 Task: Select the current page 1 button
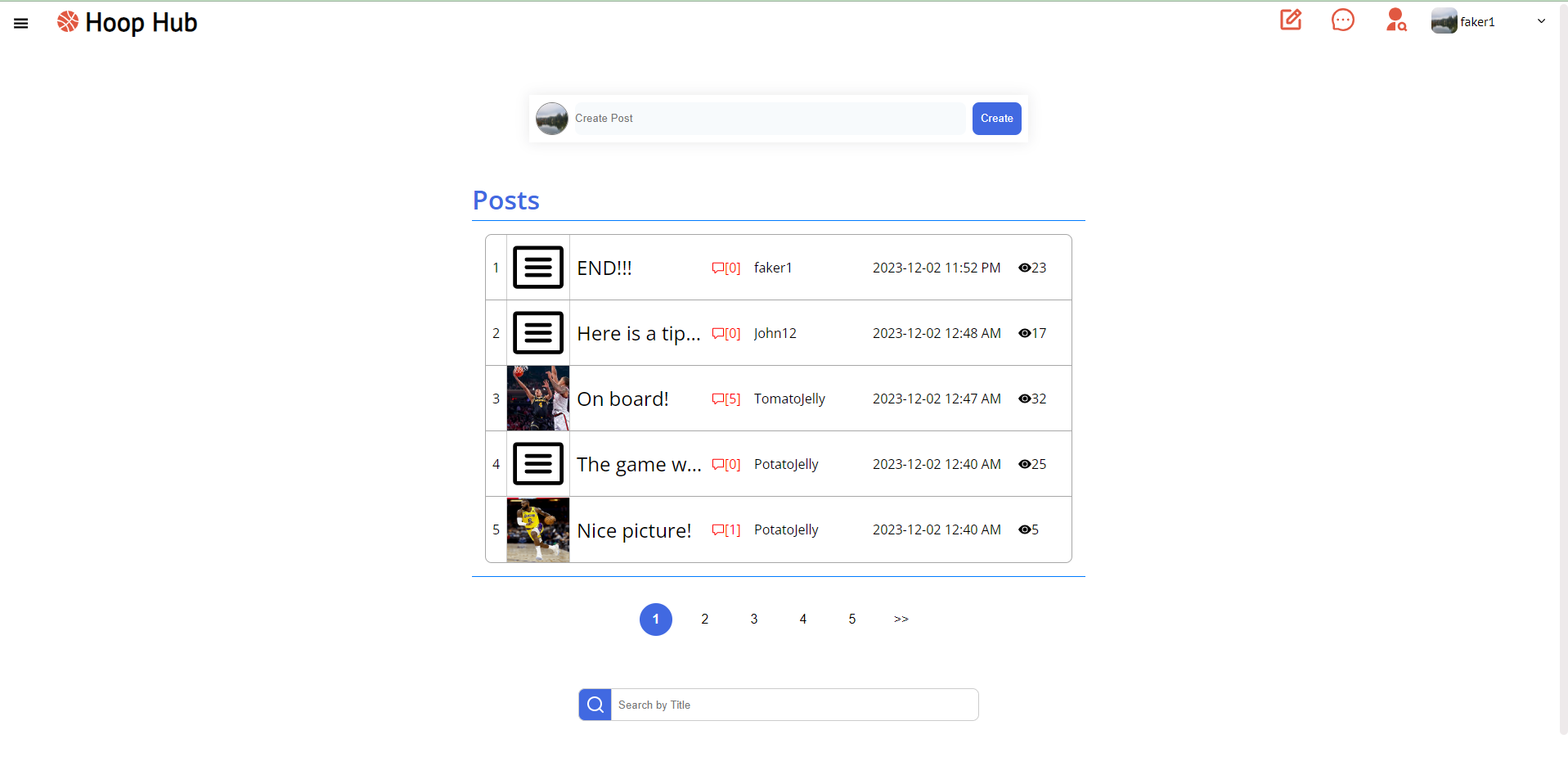click(x=655, y=620)
